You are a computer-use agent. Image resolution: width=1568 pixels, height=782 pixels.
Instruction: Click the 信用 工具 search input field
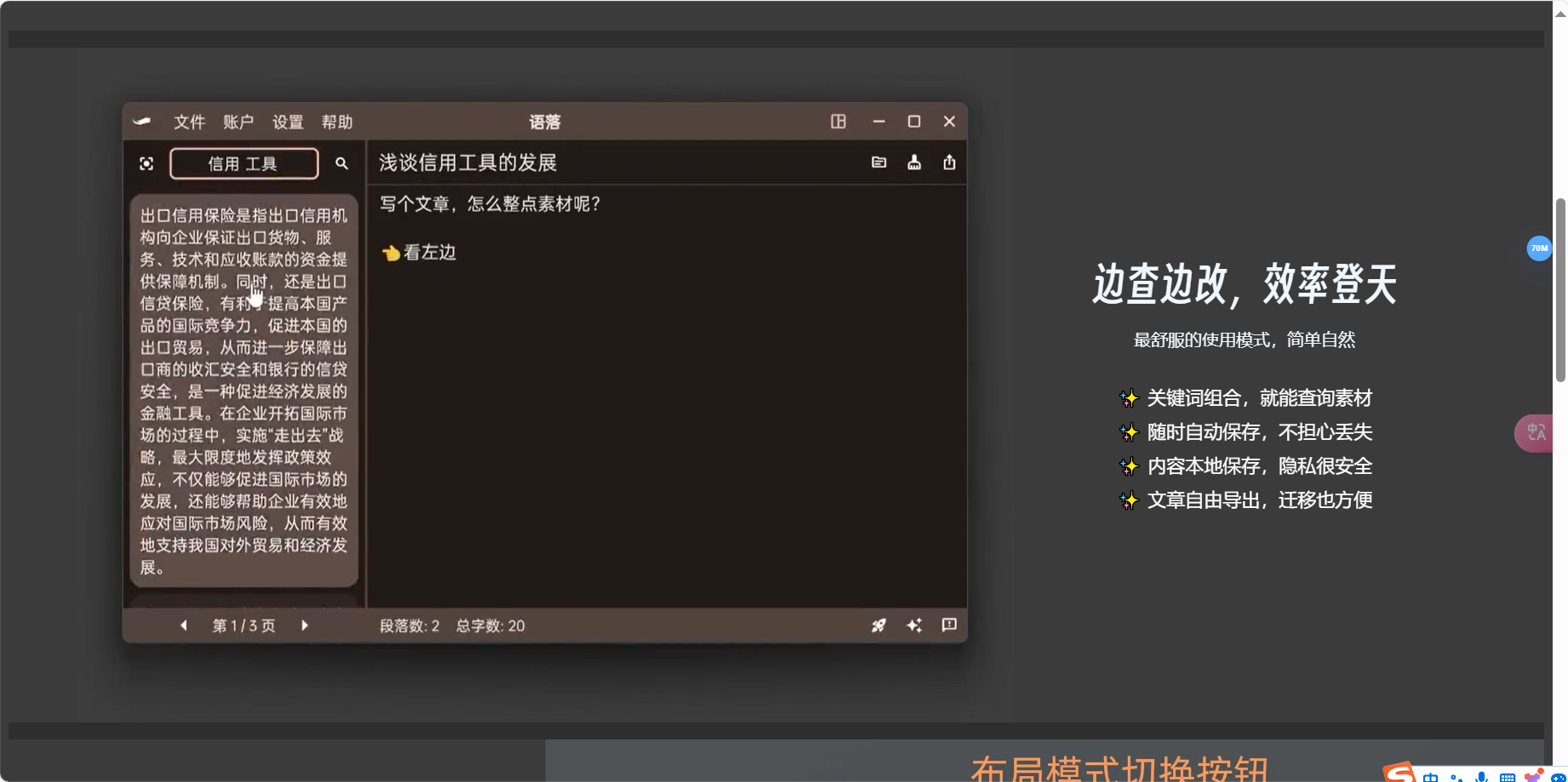(x=244, y=163)
